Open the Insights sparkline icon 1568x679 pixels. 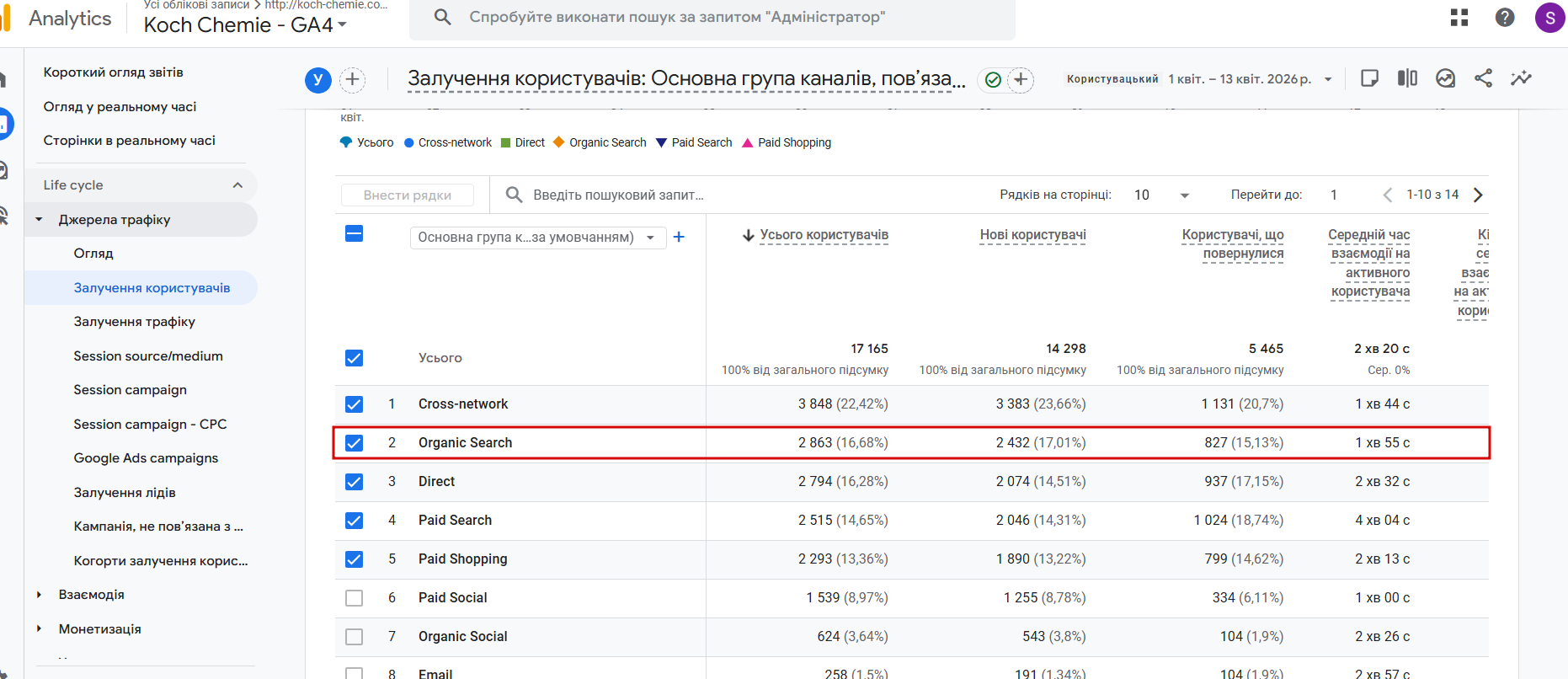tap(1521, 78)
